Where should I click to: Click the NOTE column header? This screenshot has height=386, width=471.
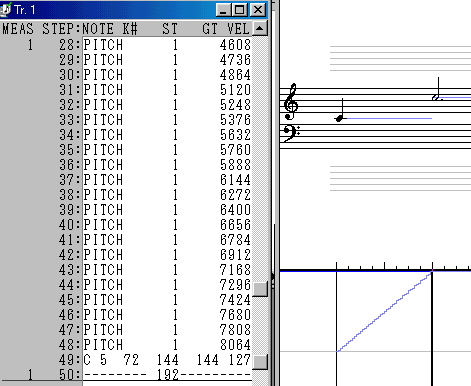click(x=98, y=29)
